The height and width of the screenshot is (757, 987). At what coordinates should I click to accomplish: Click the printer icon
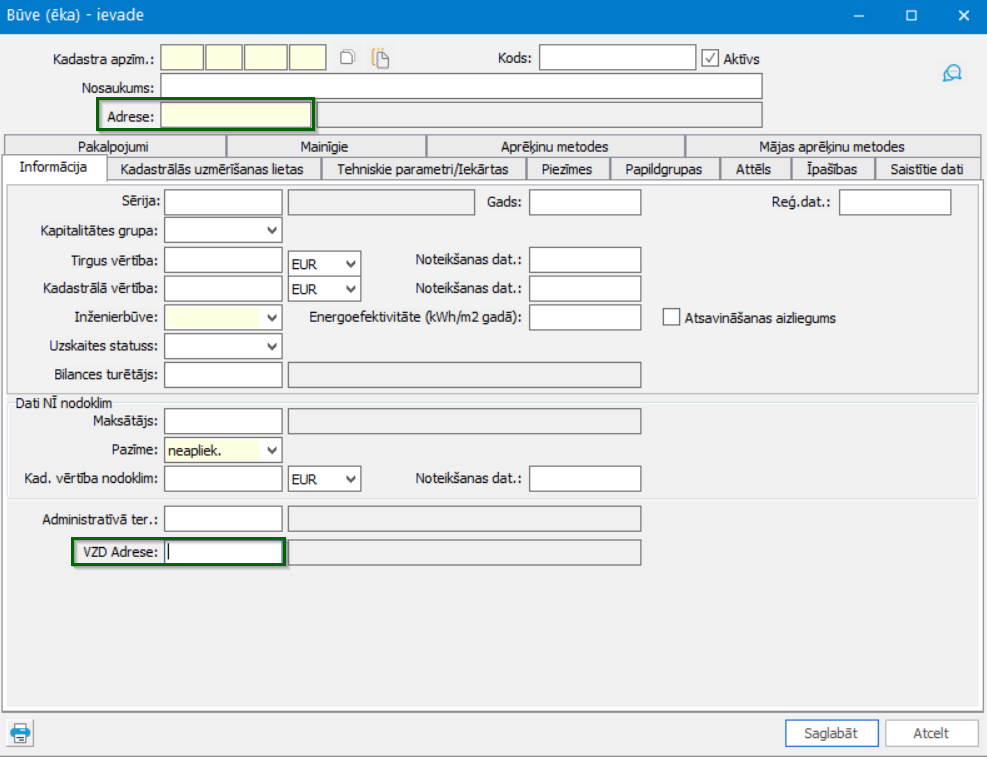click(x=20, y=732)
